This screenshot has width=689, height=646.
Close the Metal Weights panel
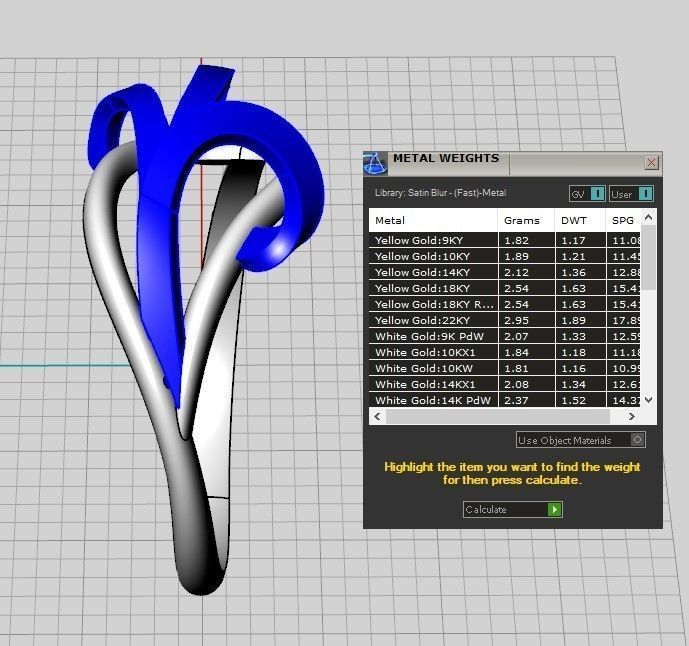pyautogui.click(x=651, y=163)
